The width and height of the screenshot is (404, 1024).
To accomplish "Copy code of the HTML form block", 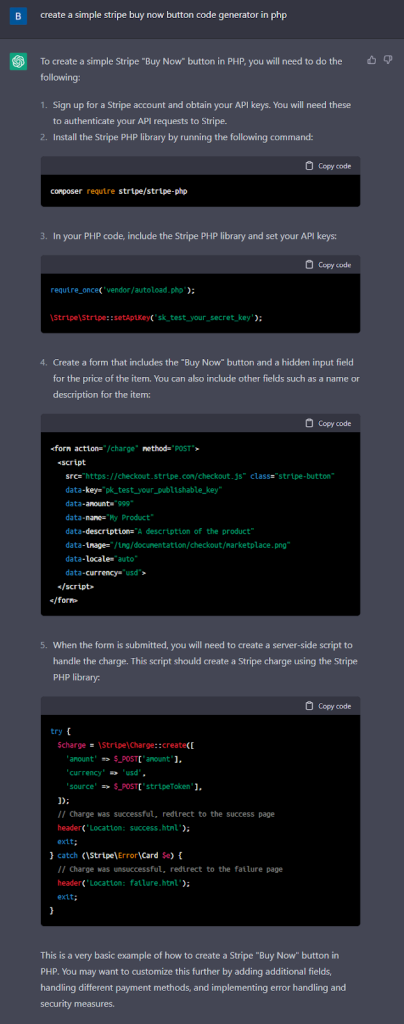I will (328, 423).
